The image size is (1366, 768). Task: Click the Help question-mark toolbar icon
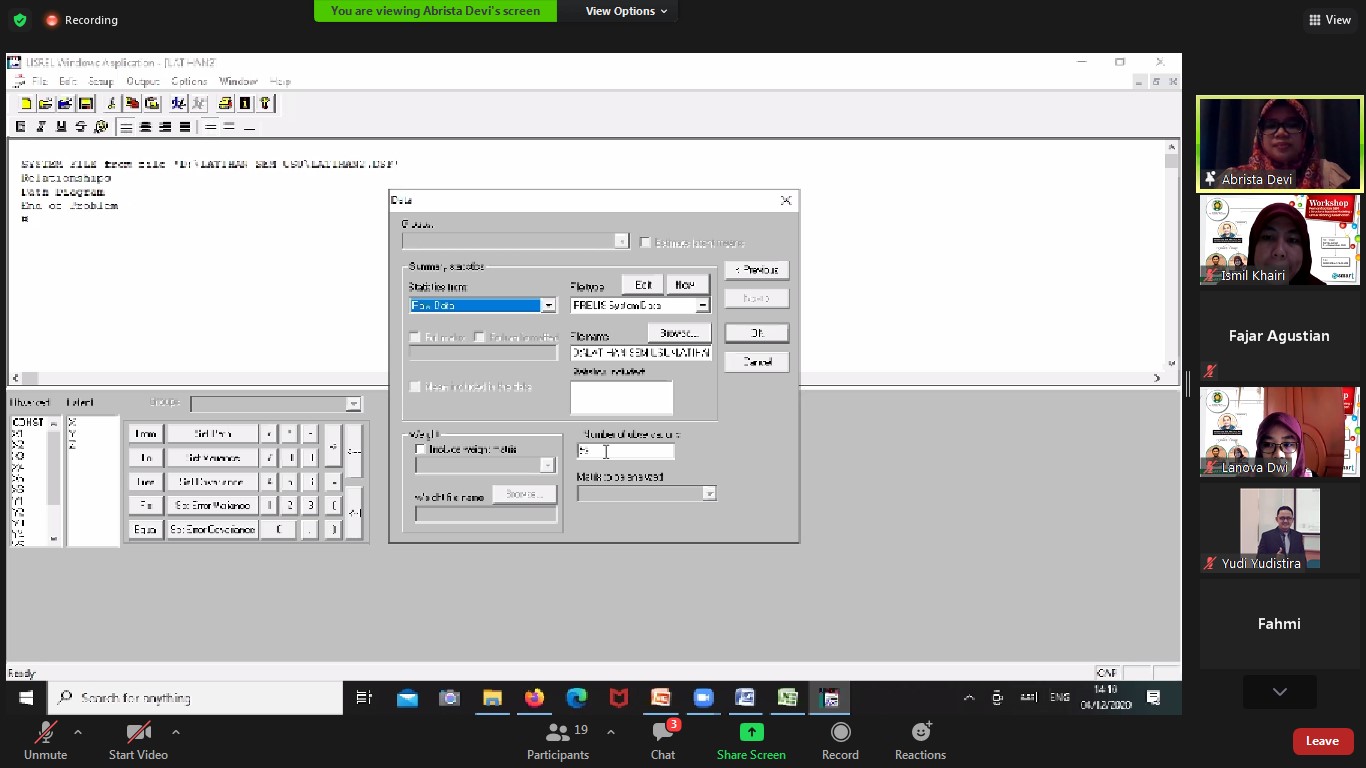point(265,103)
